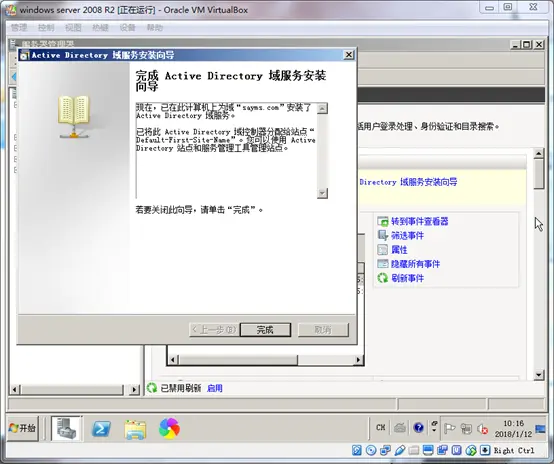Click the VirtualBox 'V' virtualization features icon
The image size is (554, 464).
click(456, 450)
